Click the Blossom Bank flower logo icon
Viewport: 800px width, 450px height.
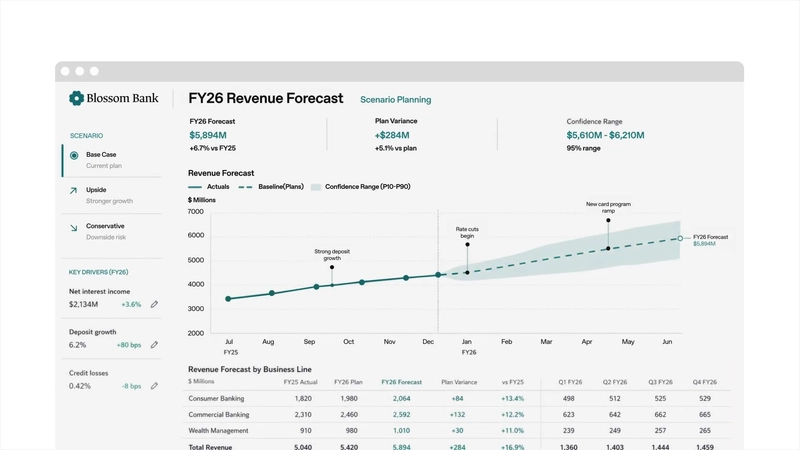[x=77, y=98]
